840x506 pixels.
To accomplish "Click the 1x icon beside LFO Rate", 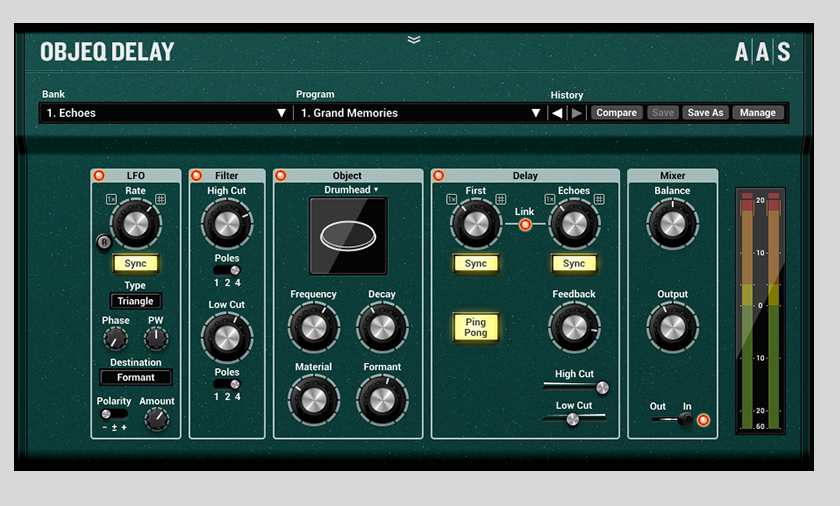I will click(x=111, y=199).
